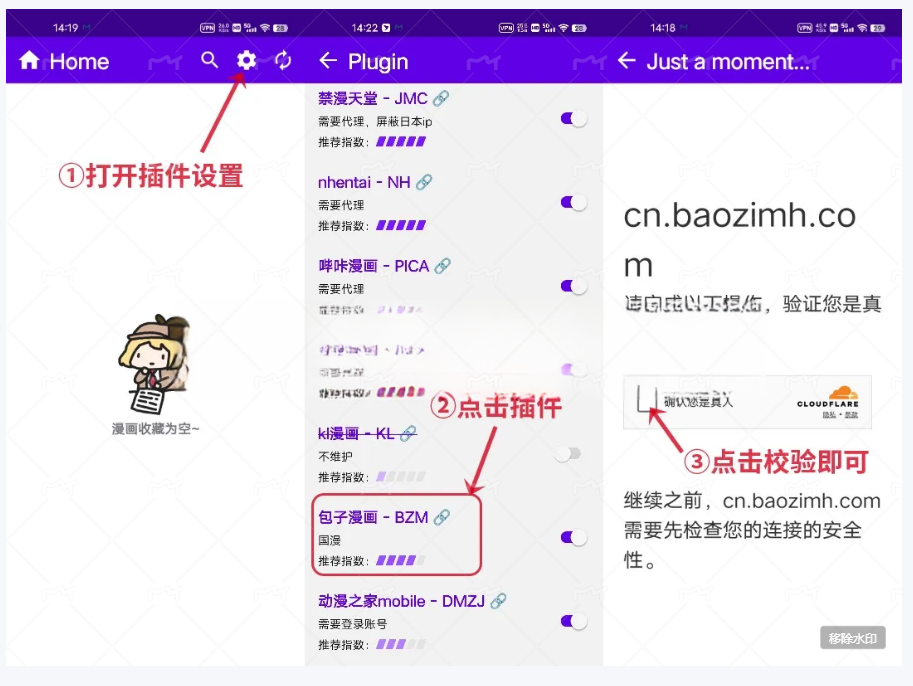This screenshot has width=913, height=686.
Task: Go back from the Plugin screen
Action: coord(328,61)
